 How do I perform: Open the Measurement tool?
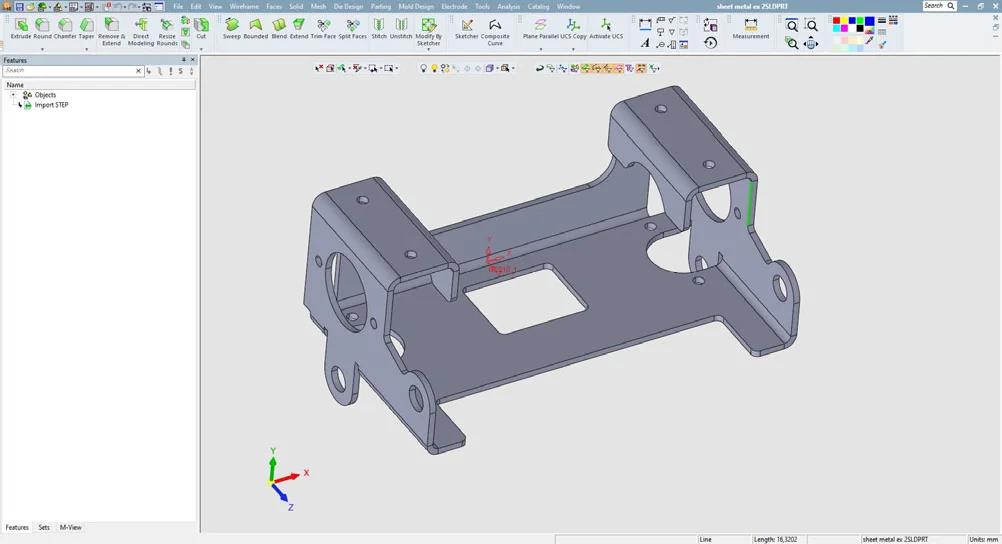[751, 29]
